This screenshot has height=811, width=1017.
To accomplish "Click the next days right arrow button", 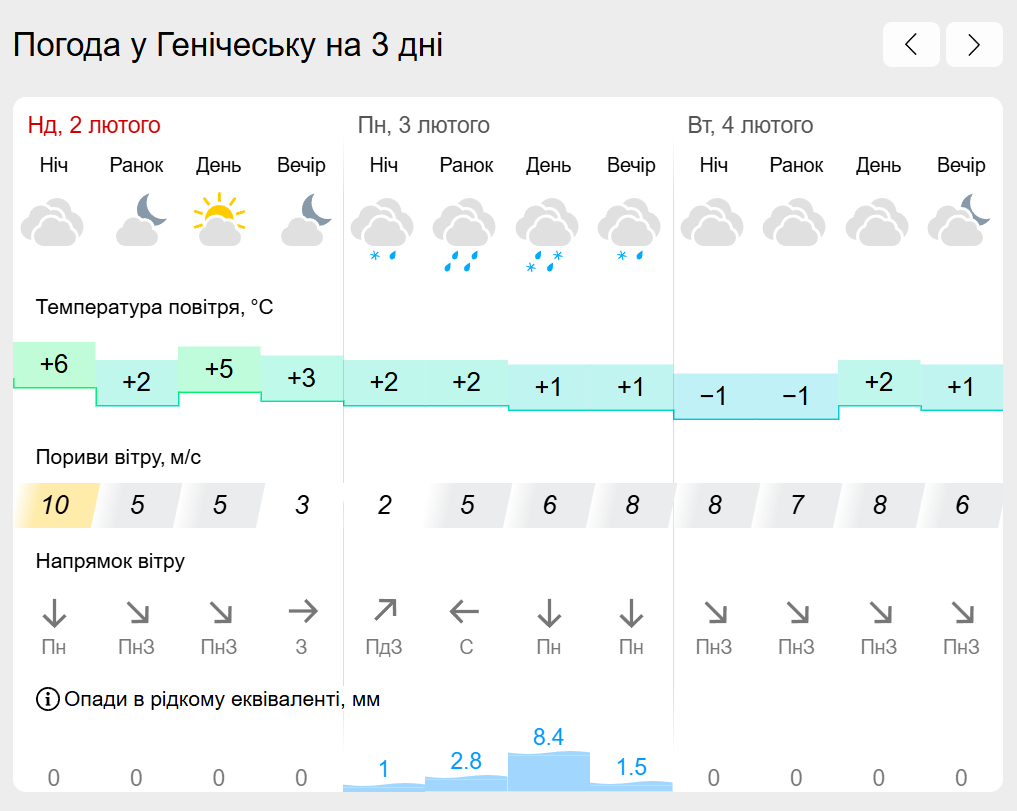I will pyautogui.click(x=974, y=45).
